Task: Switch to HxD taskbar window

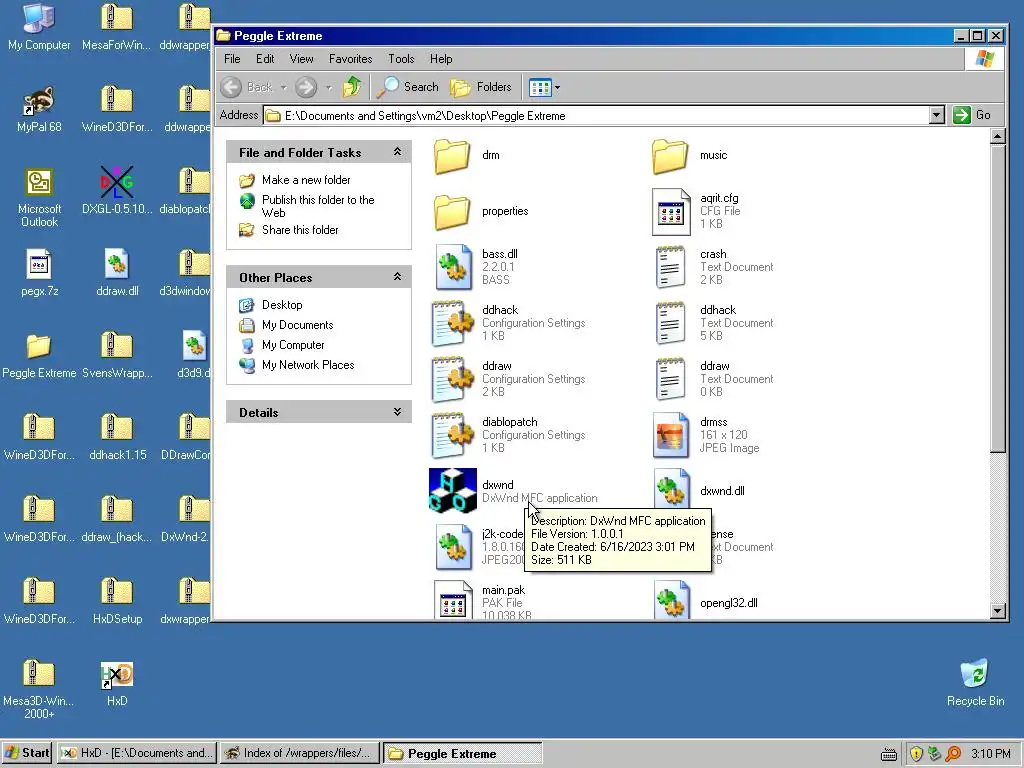Action: (137, 753)
